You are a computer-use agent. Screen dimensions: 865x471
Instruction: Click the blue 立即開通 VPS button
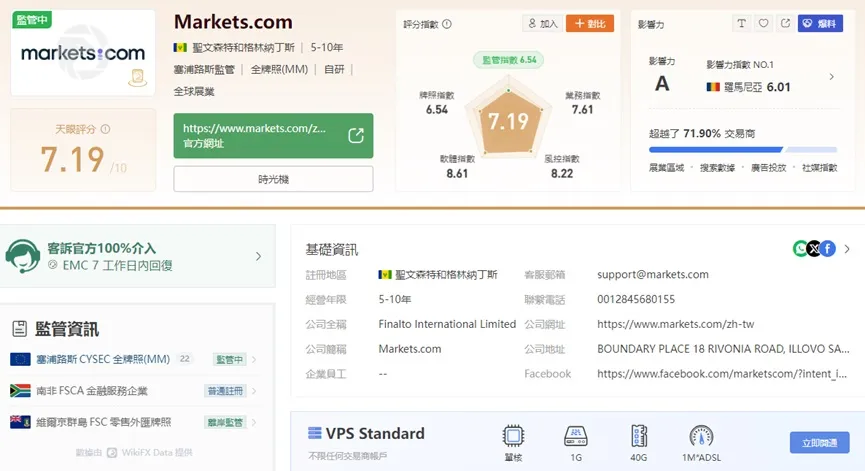[819, 443]
